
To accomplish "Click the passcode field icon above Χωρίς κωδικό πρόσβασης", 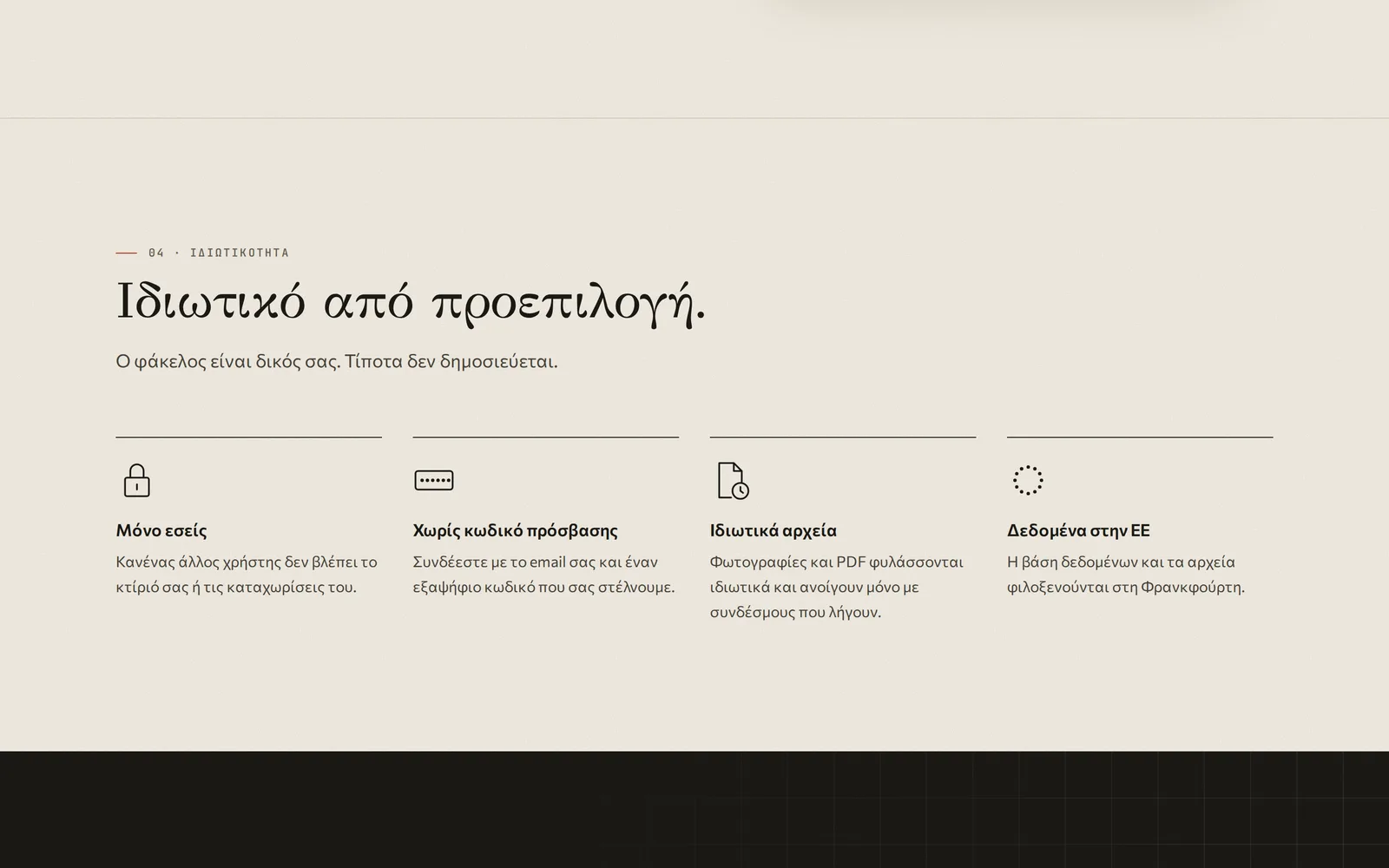I will pyautogui.click(x=434, y=480).
